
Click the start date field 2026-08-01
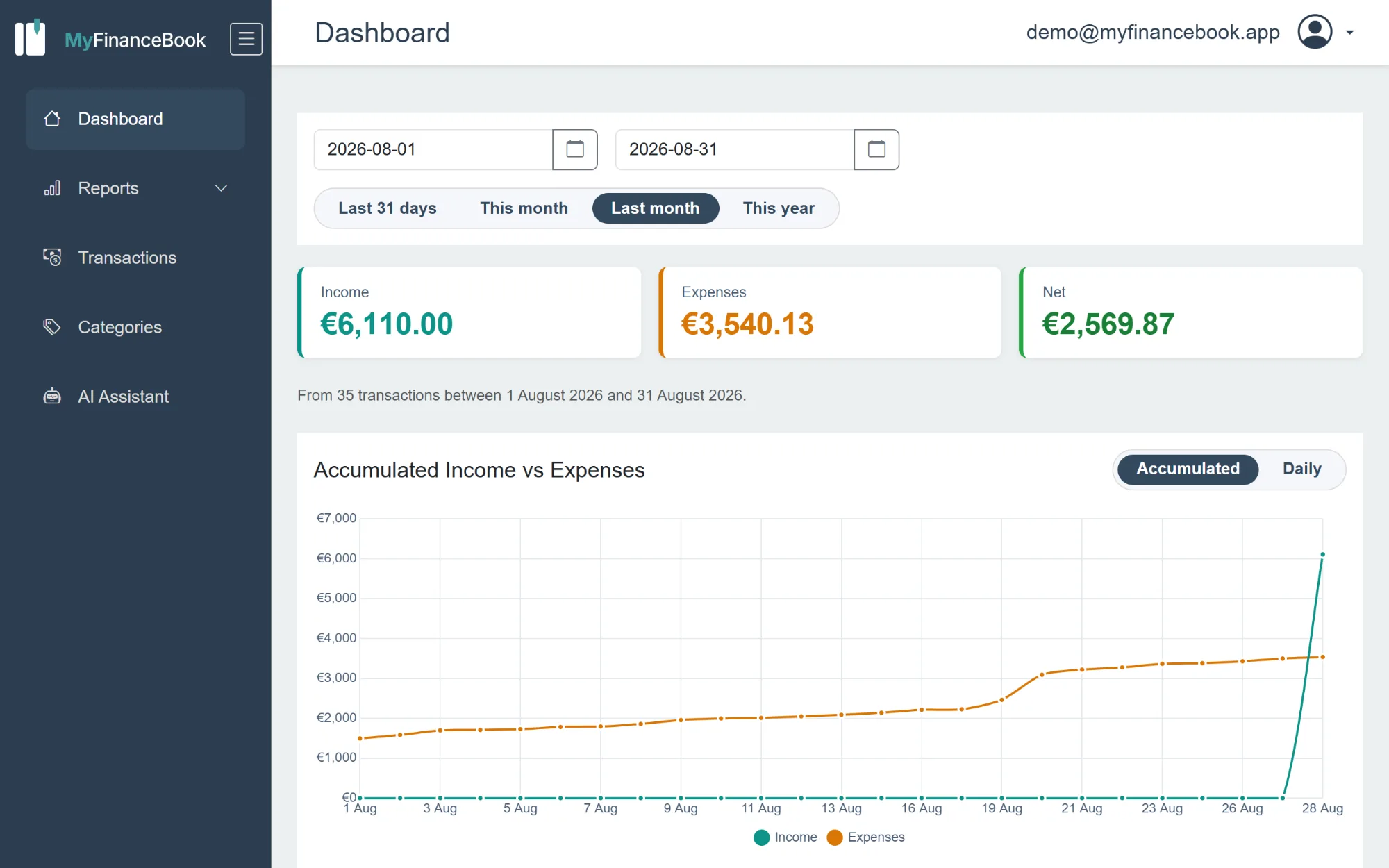coord(433,149)
